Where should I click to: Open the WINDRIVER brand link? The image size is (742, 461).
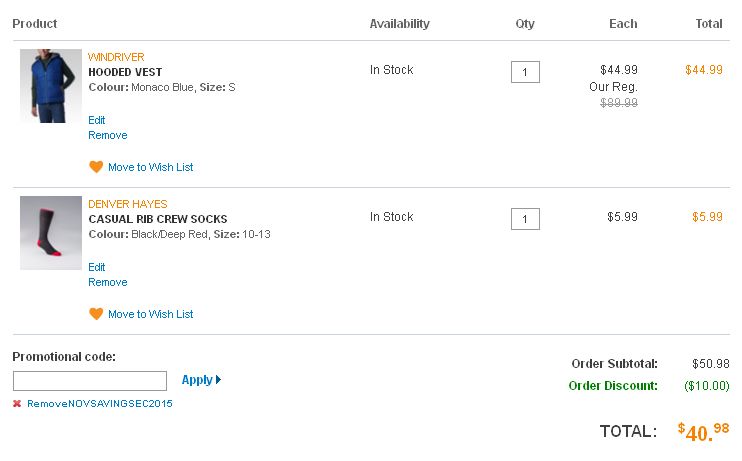[x=116, y=57]
